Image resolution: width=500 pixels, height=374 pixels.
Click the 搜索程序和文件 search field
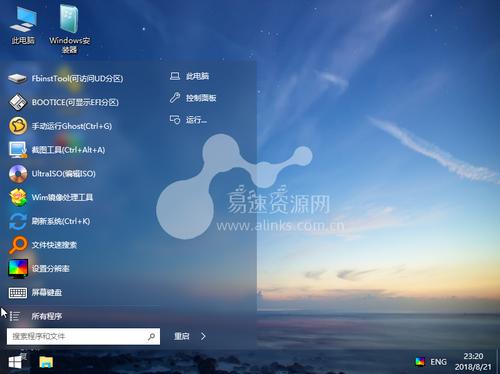pos(83,336)
